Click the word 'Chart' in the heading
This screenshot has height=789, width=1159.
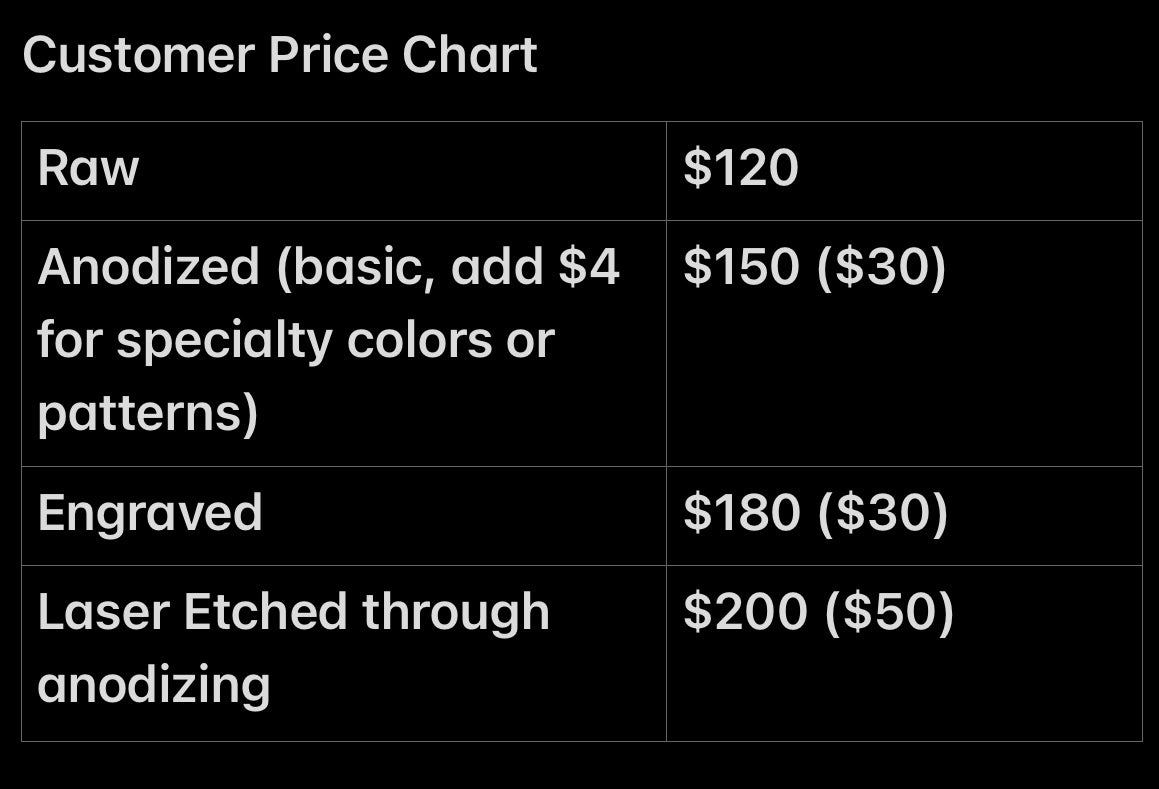(469, 55)
